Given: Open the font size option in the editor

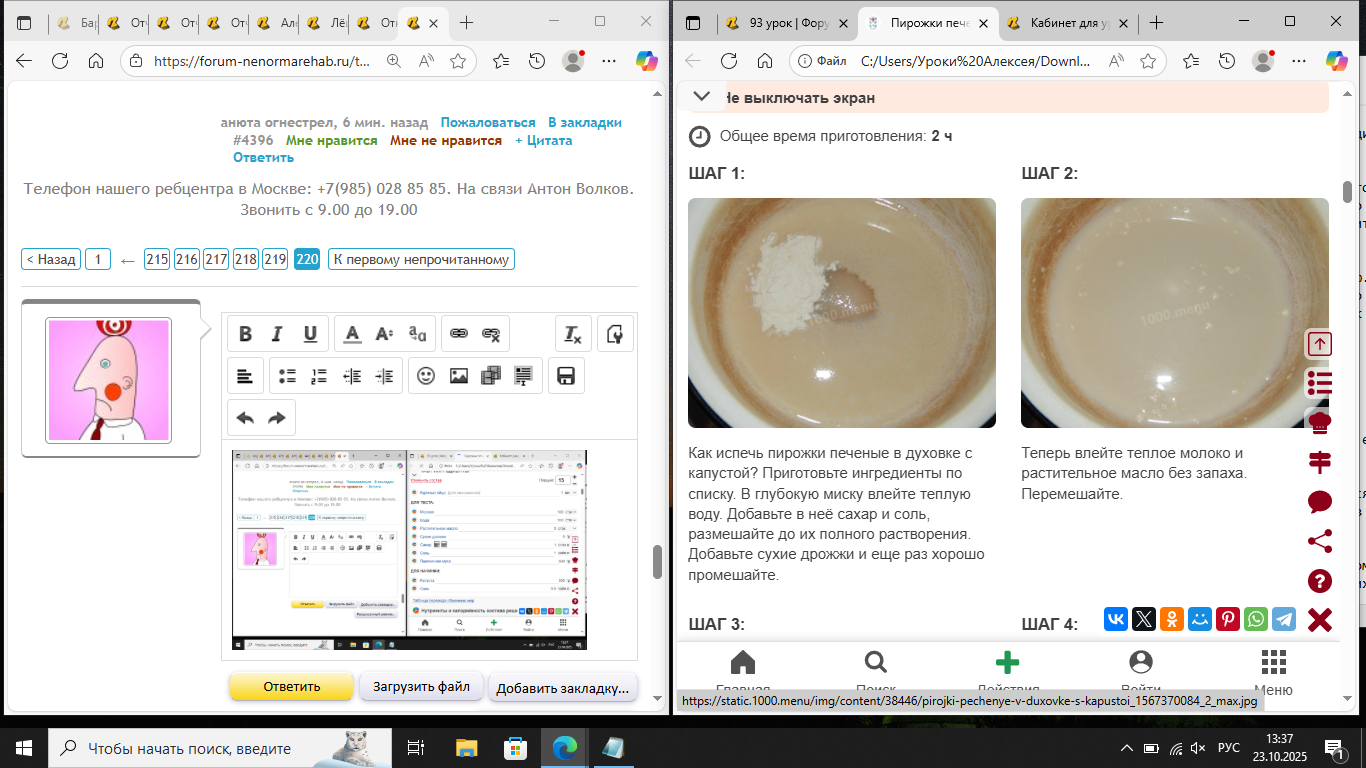Looking at the screenshot, I should (x=385, y=334).
